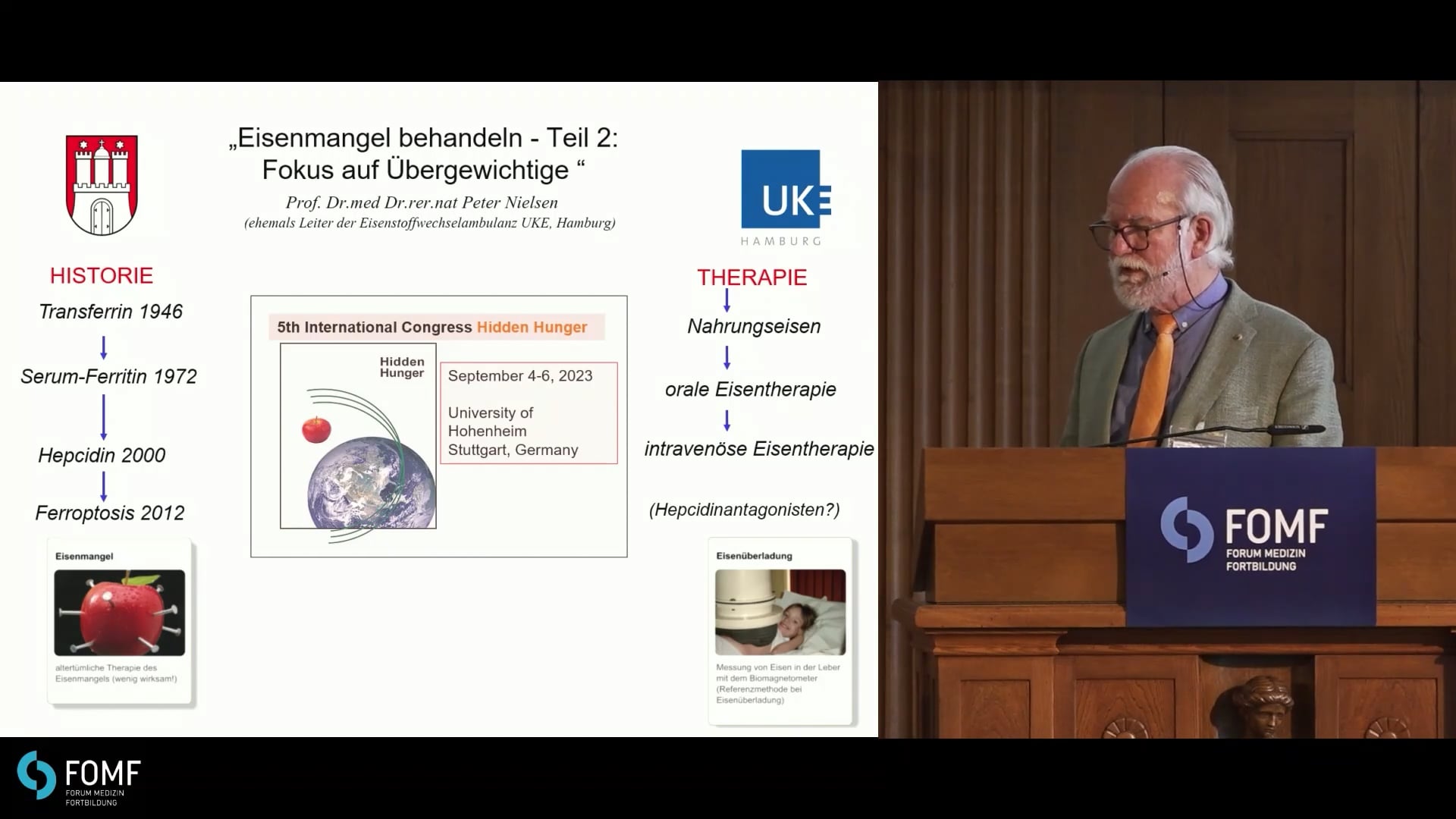Click the red apple beside the globe

316,428
